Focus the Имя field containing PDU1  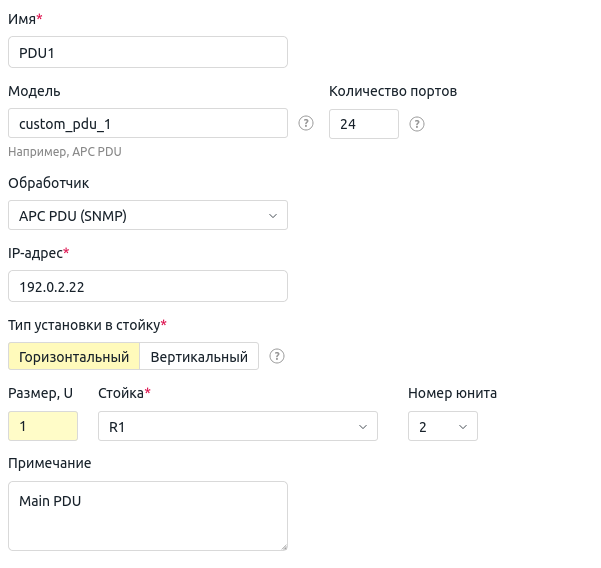[148, 52]
